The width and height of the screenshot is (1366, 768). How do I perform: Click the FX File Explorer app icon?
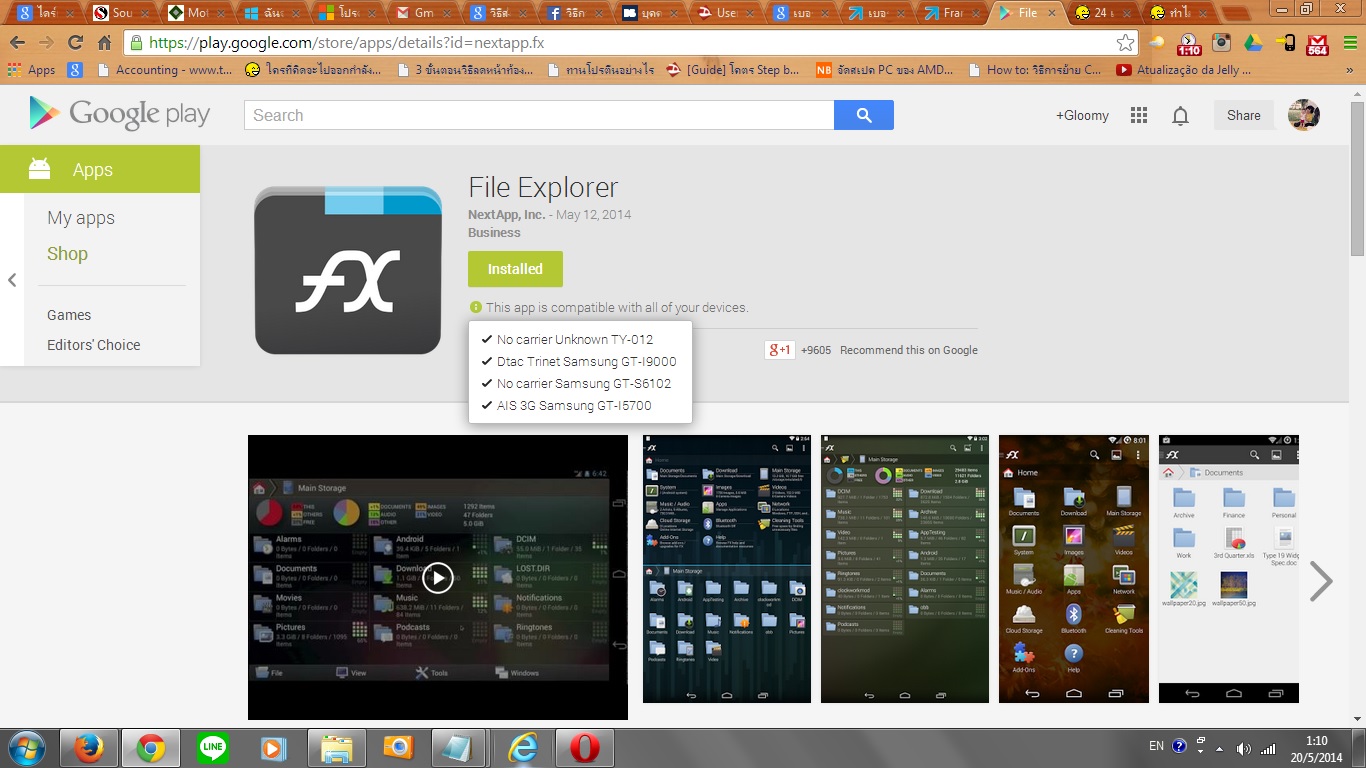(348, 270)
